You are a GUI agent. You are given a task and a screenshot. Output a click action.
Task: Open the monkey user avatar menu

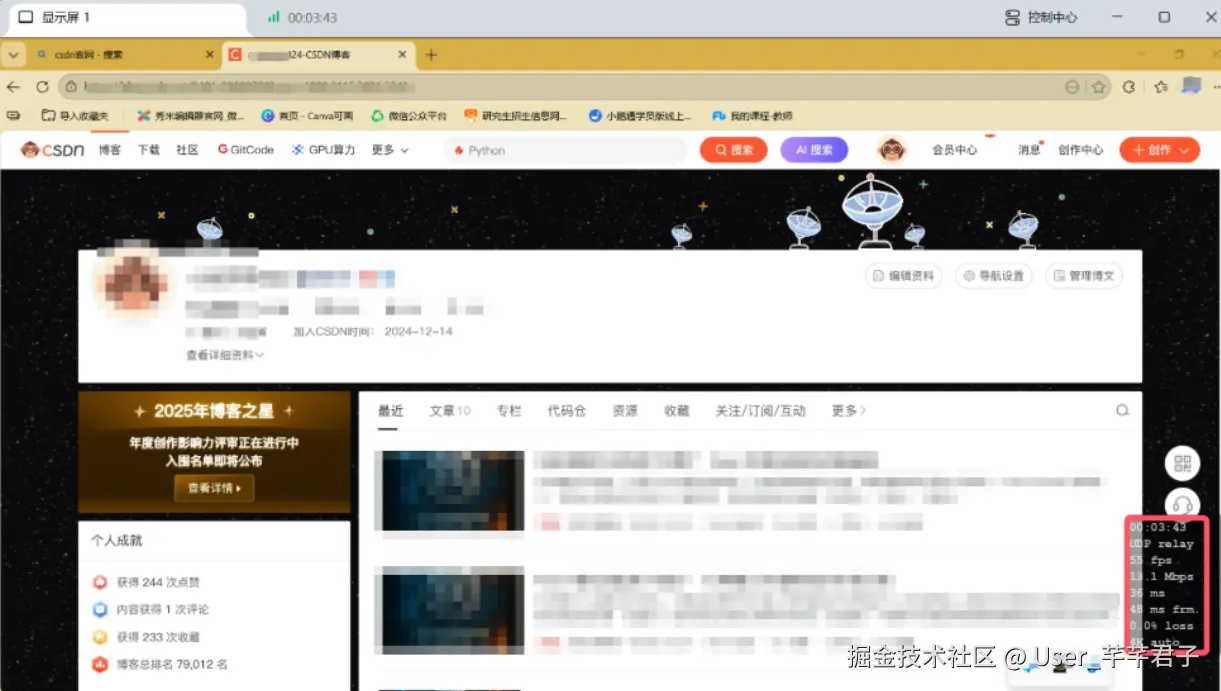point(891,150)
